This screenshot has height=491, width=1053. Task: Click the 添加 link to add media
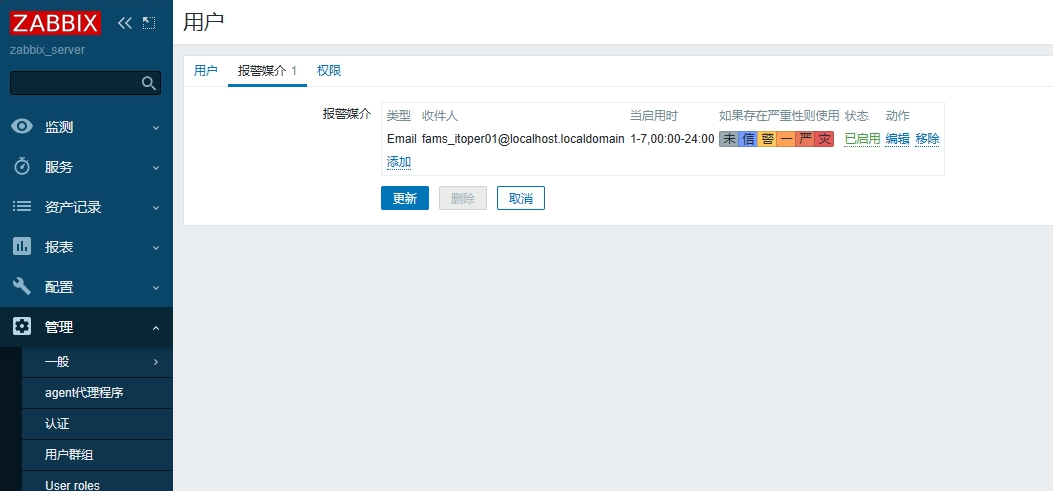399,162
